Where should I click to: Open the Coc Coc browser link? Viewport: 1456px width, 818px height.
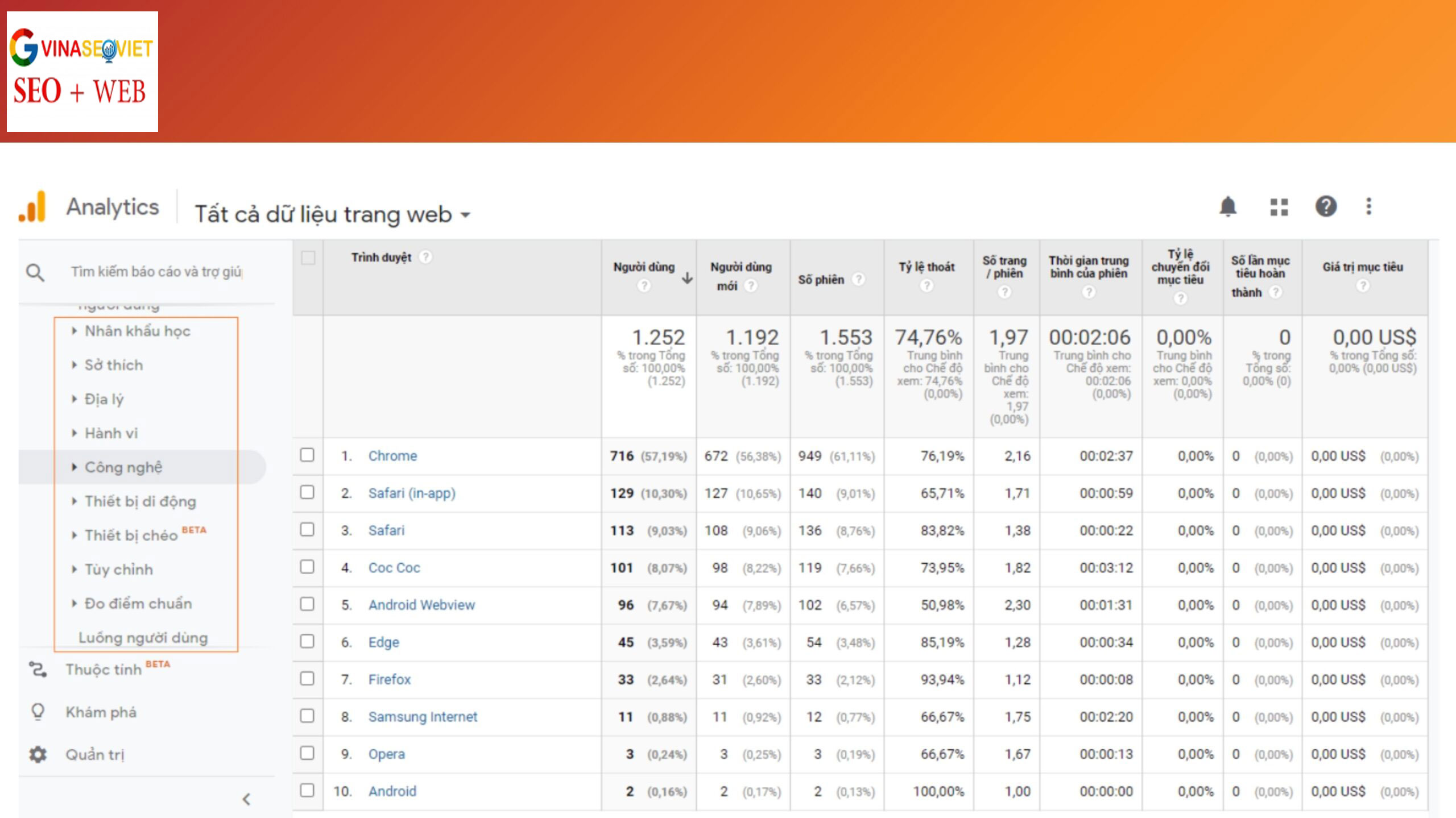[394, 567]
